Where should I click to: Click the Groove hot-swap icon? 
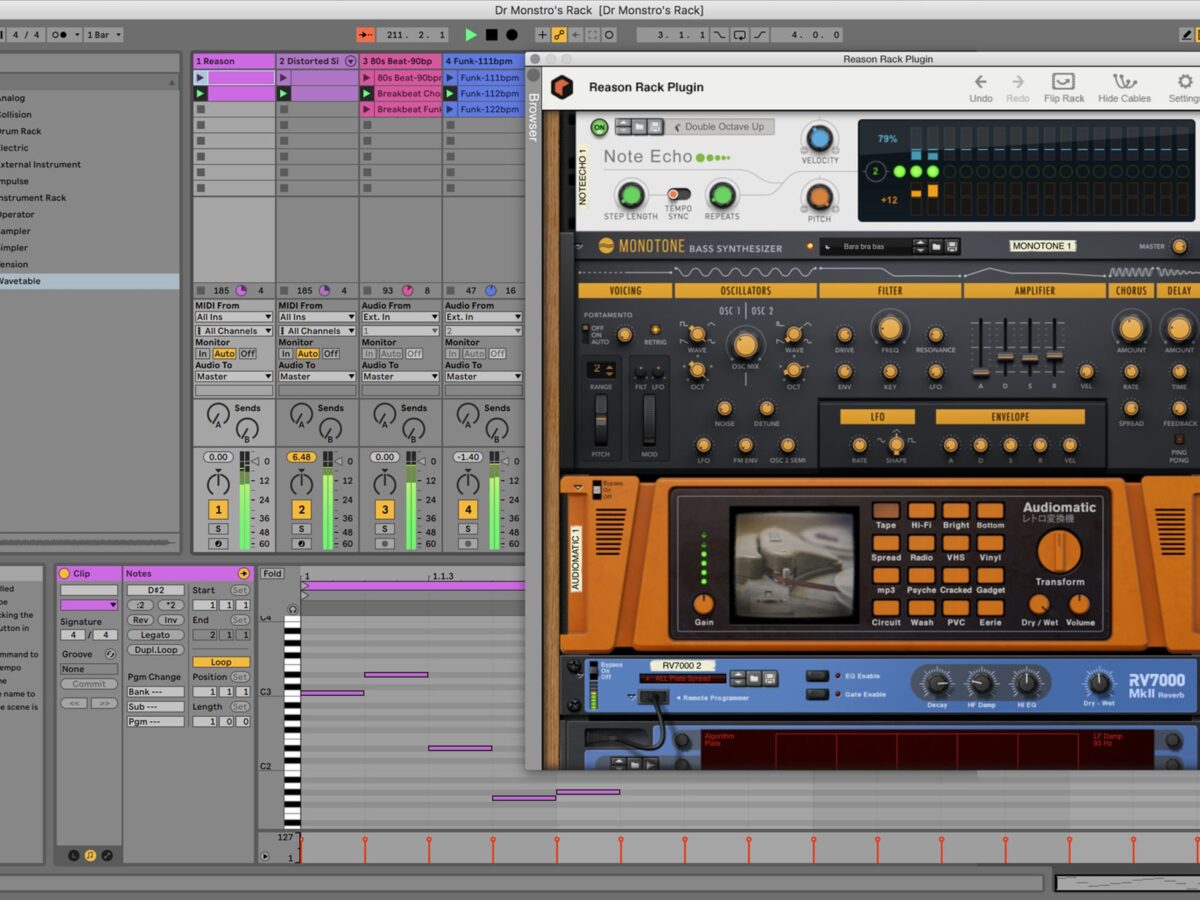[110, 654]
